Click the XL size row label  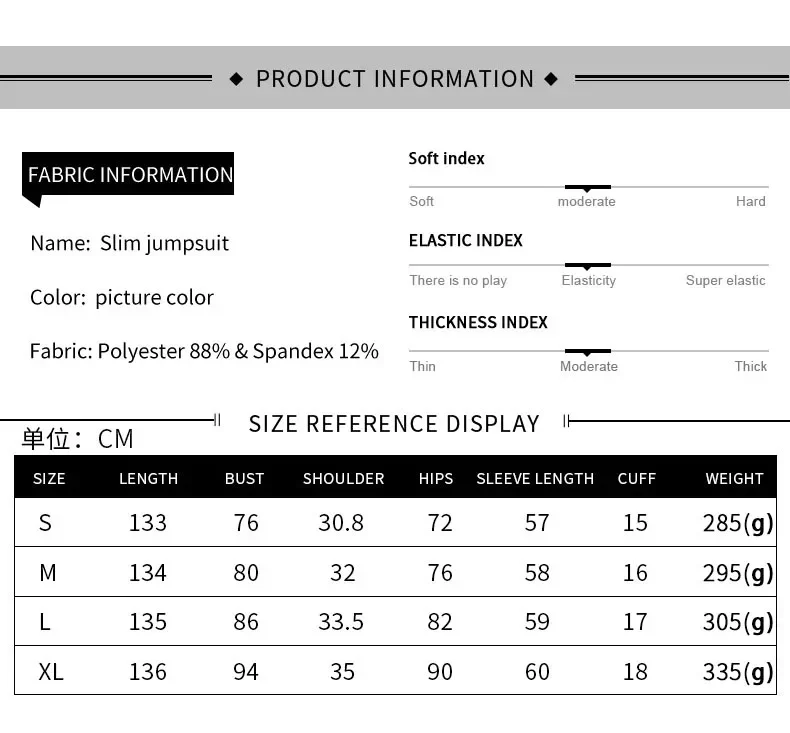tap(51, 672)
